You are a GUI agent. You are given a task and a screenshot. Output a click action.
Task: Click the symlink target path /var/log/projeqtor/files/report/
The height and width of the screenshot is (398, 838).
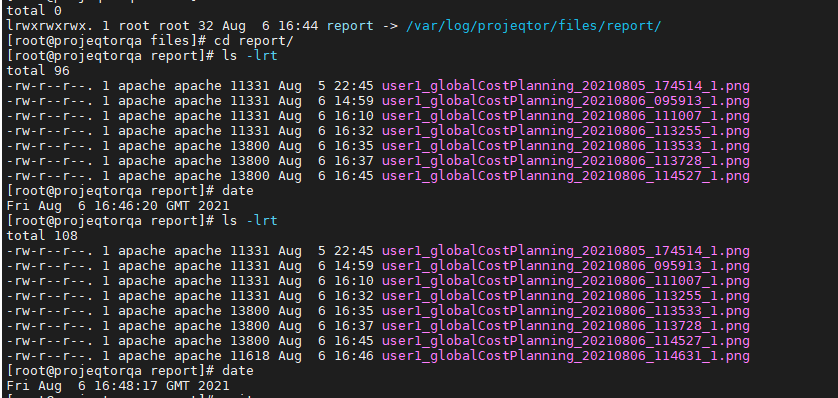click(x=533, y=26)
